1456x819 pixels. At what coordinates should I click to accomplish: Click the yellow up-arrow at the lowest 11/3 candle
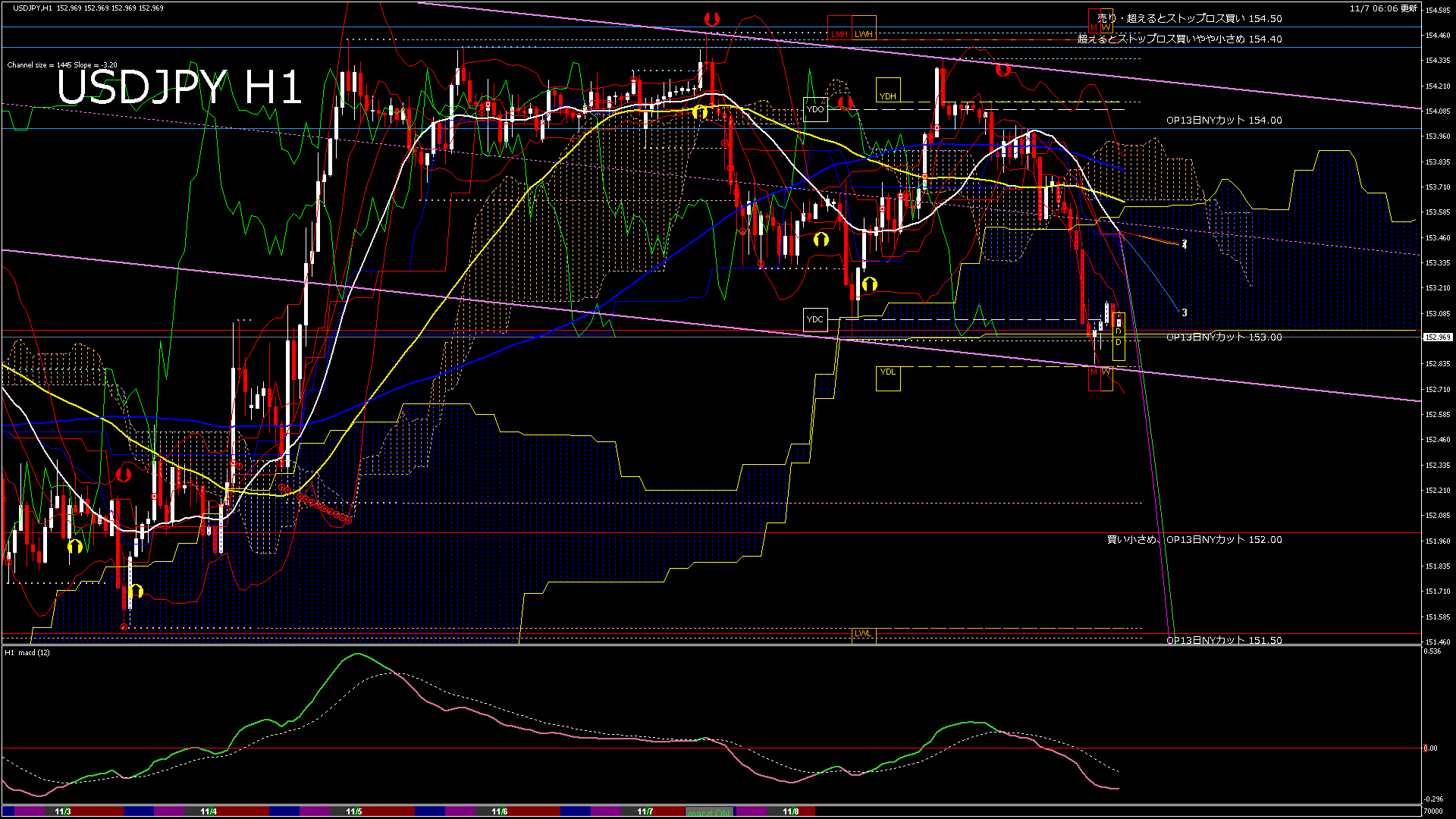(x=136, y=591)
